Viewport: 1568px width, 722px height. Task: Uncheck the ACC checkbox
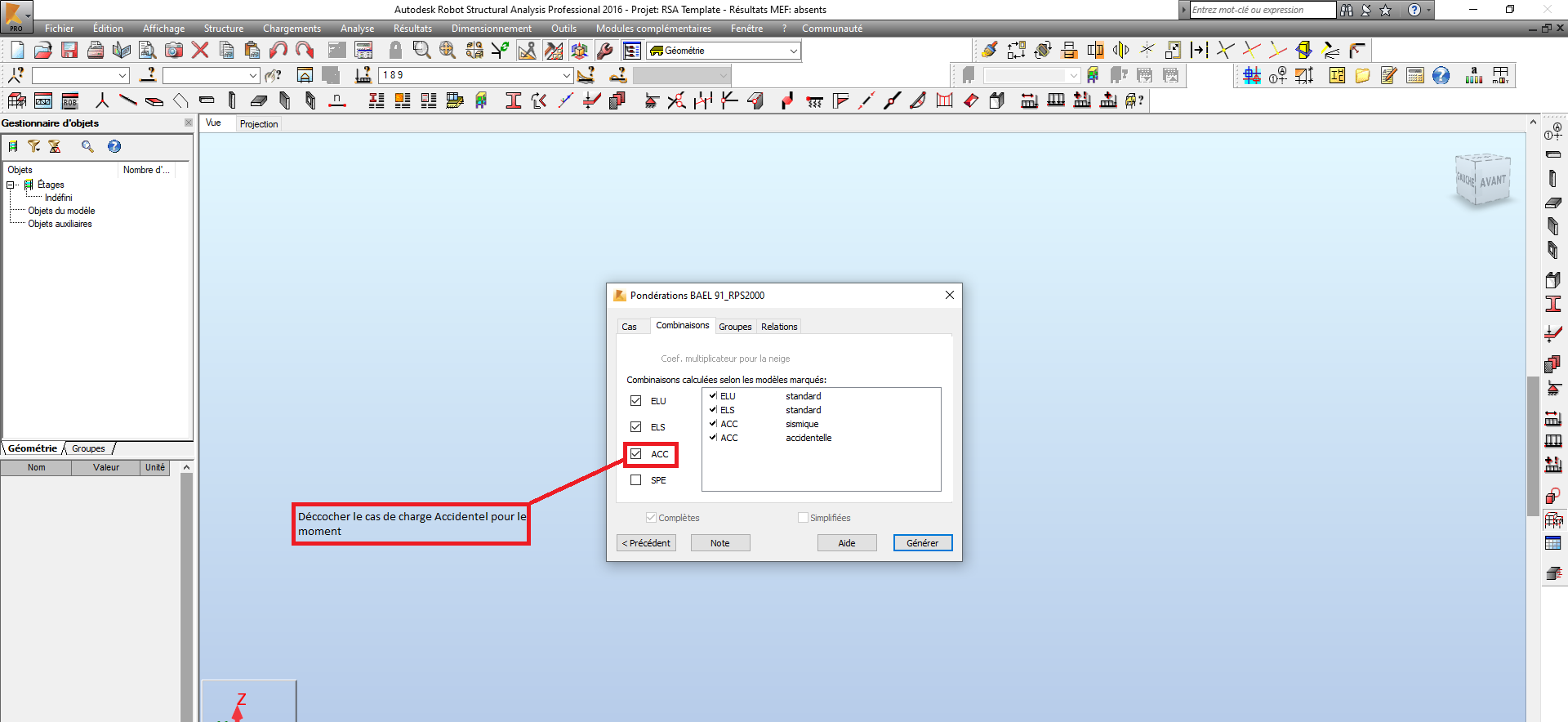pyautogui.click(x=636, y=454)
